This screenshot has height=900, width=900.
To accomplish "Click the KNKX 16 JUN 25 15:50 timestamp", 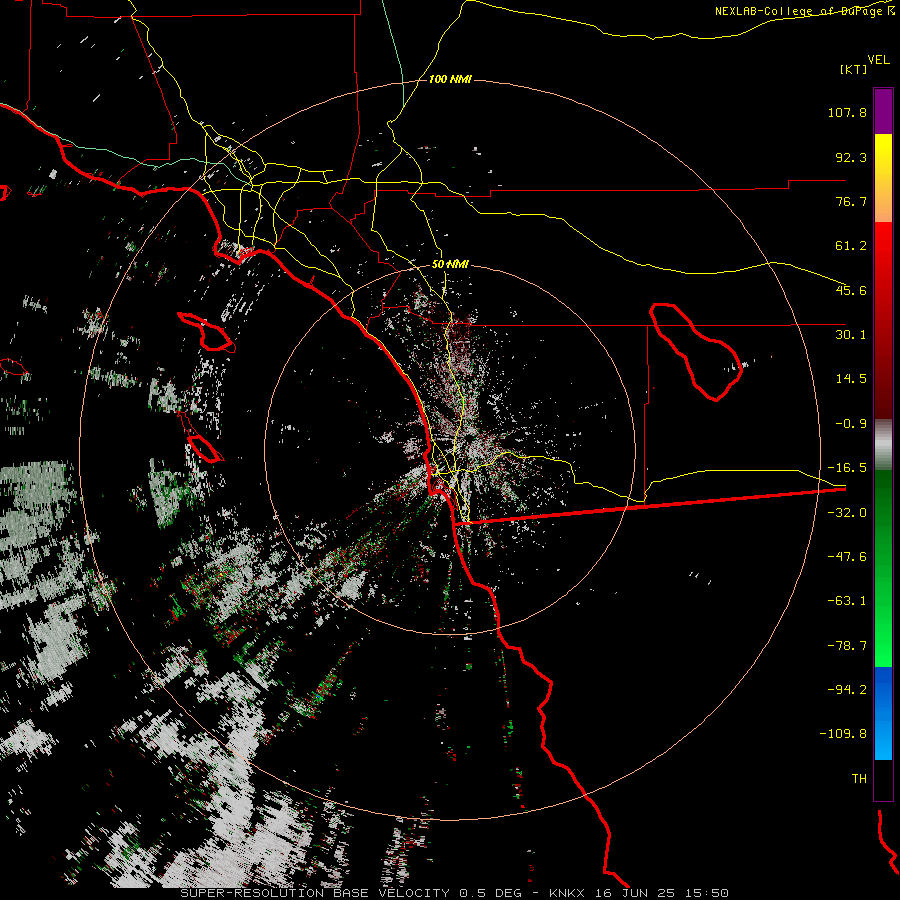I will coord(639,893).
